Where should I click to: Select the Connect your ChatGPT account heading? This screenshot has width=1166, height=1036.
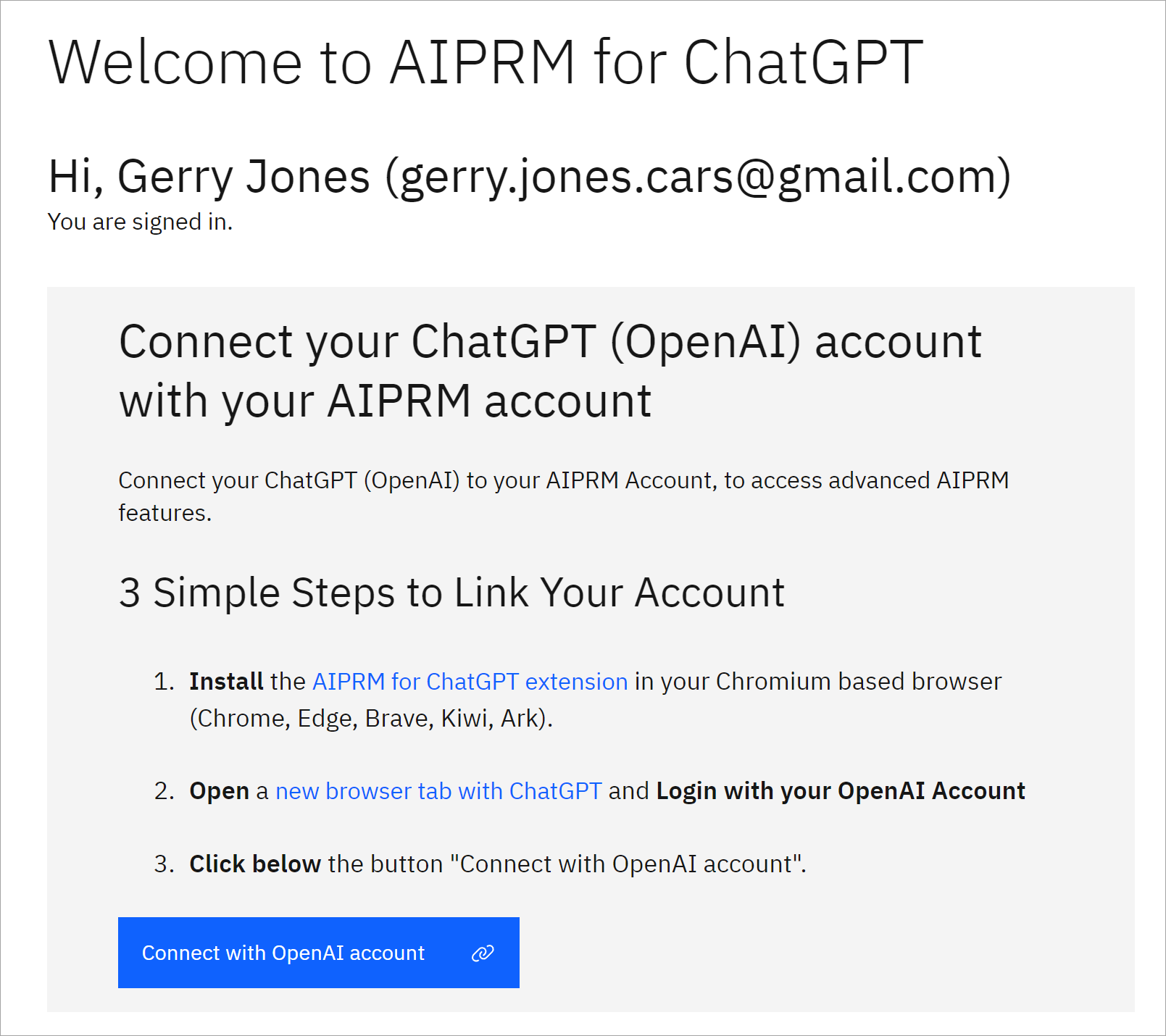tap(550, 368)
